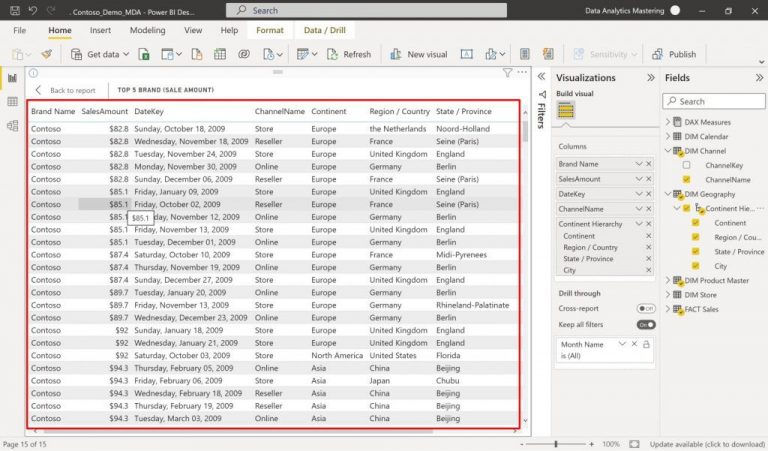Click the Format painter icon
Screen dimensions: 768x451
click(47, 54)
